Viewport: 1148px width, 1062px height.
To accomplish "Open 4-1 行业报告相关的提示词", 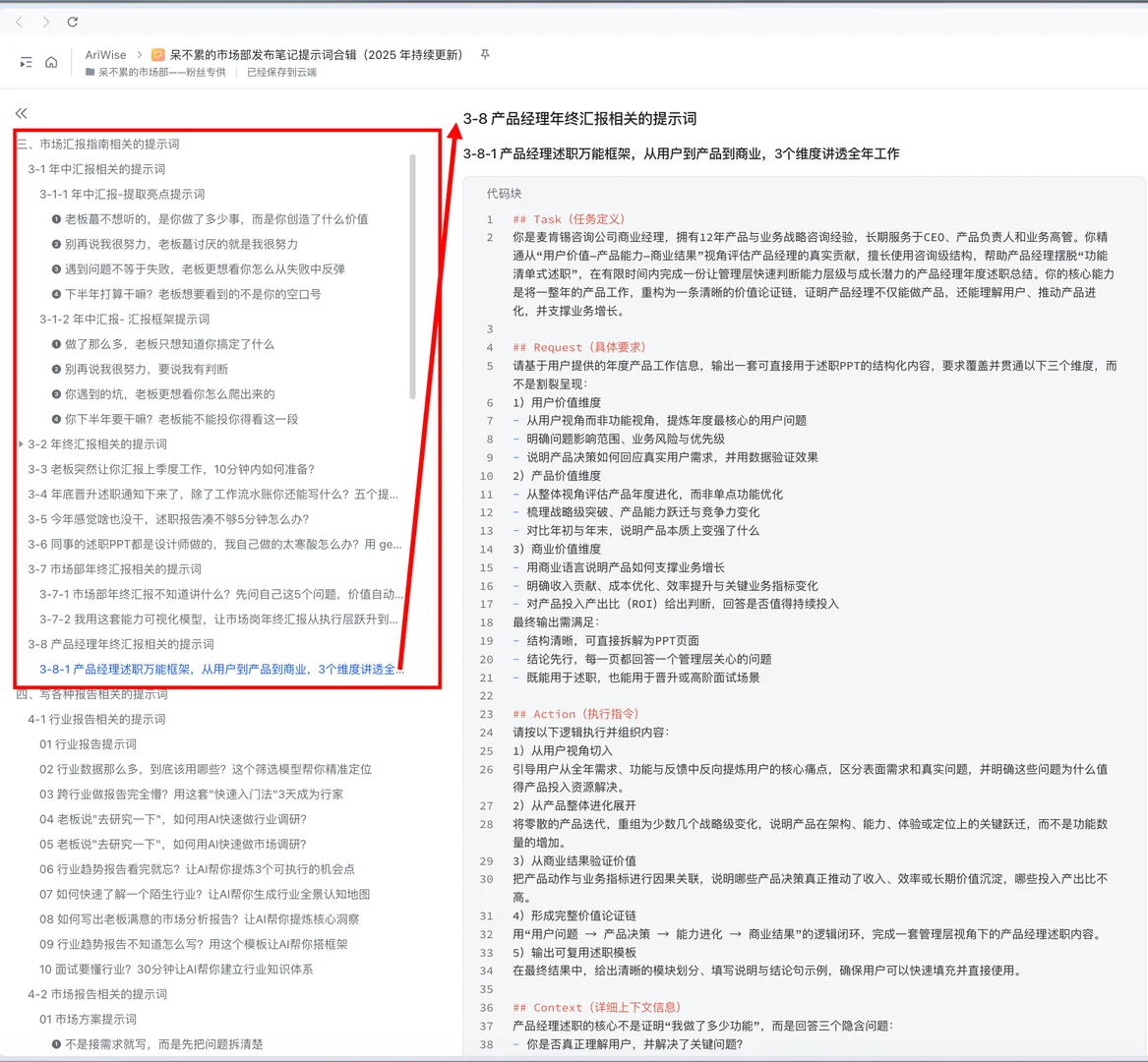I will coord(96,719).
